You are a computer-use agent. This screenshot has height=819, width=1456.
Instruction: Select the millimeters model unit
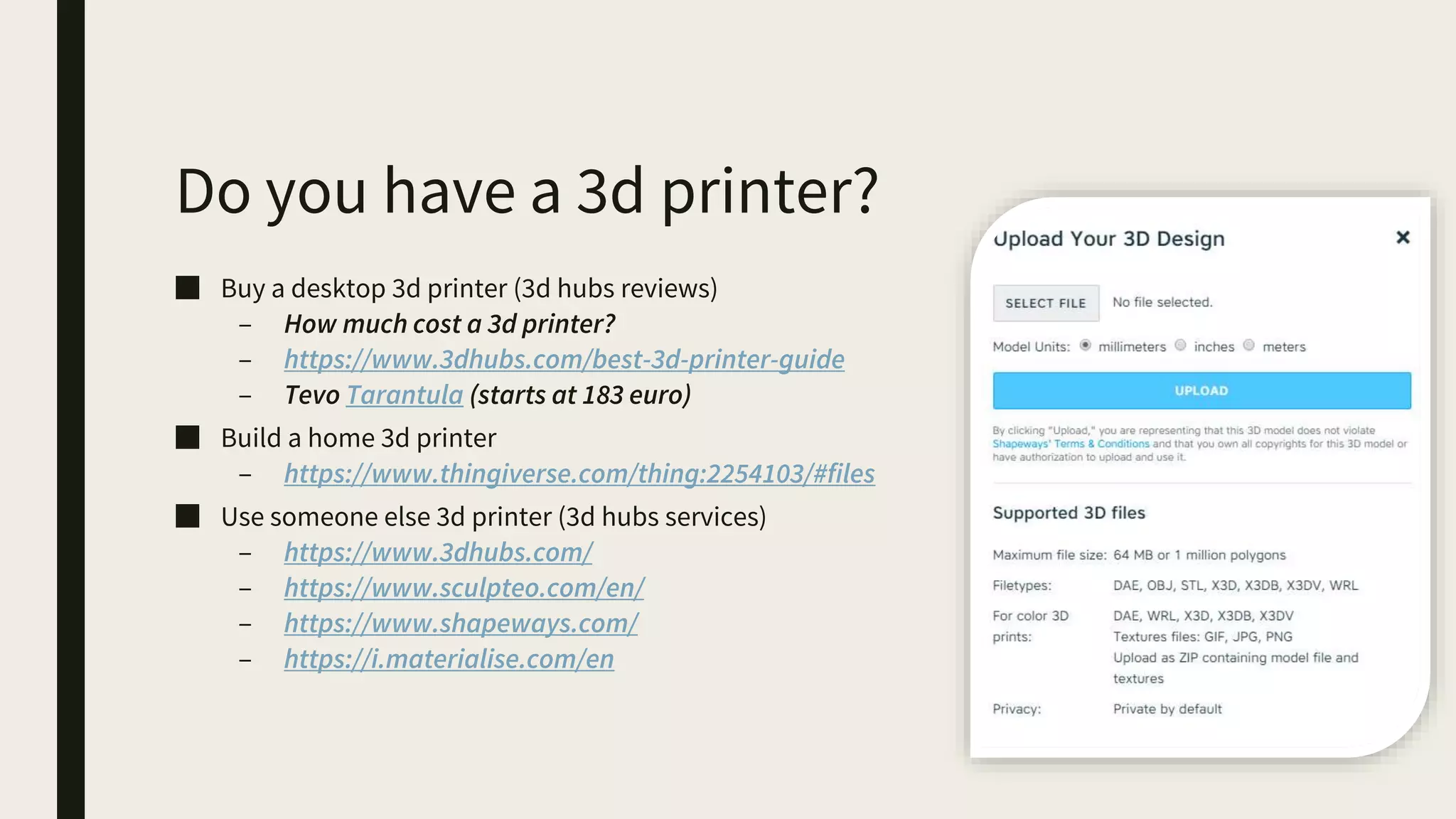coord(1085,346)
